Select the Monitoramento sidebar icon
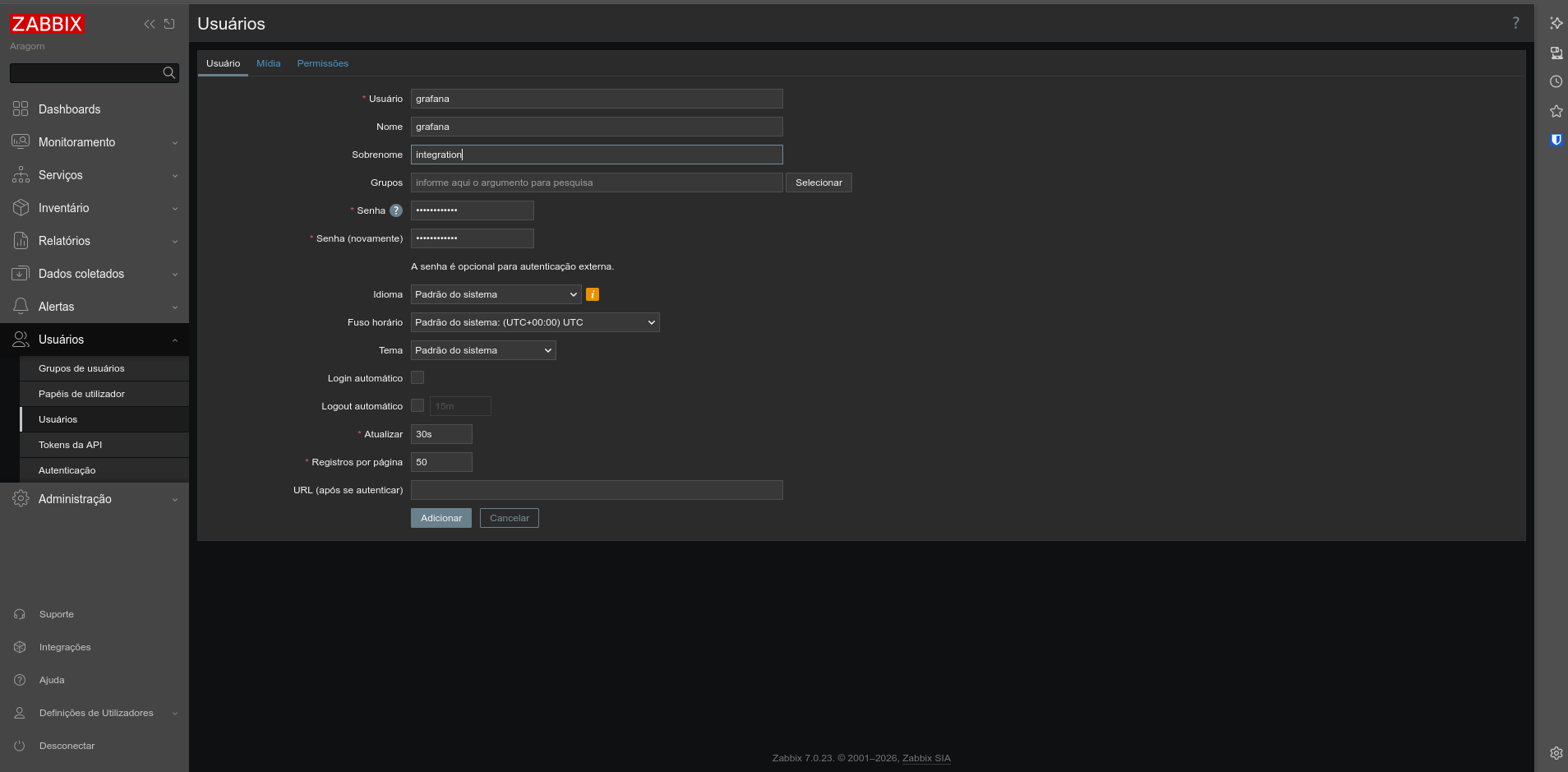 [x=21, y=141]
